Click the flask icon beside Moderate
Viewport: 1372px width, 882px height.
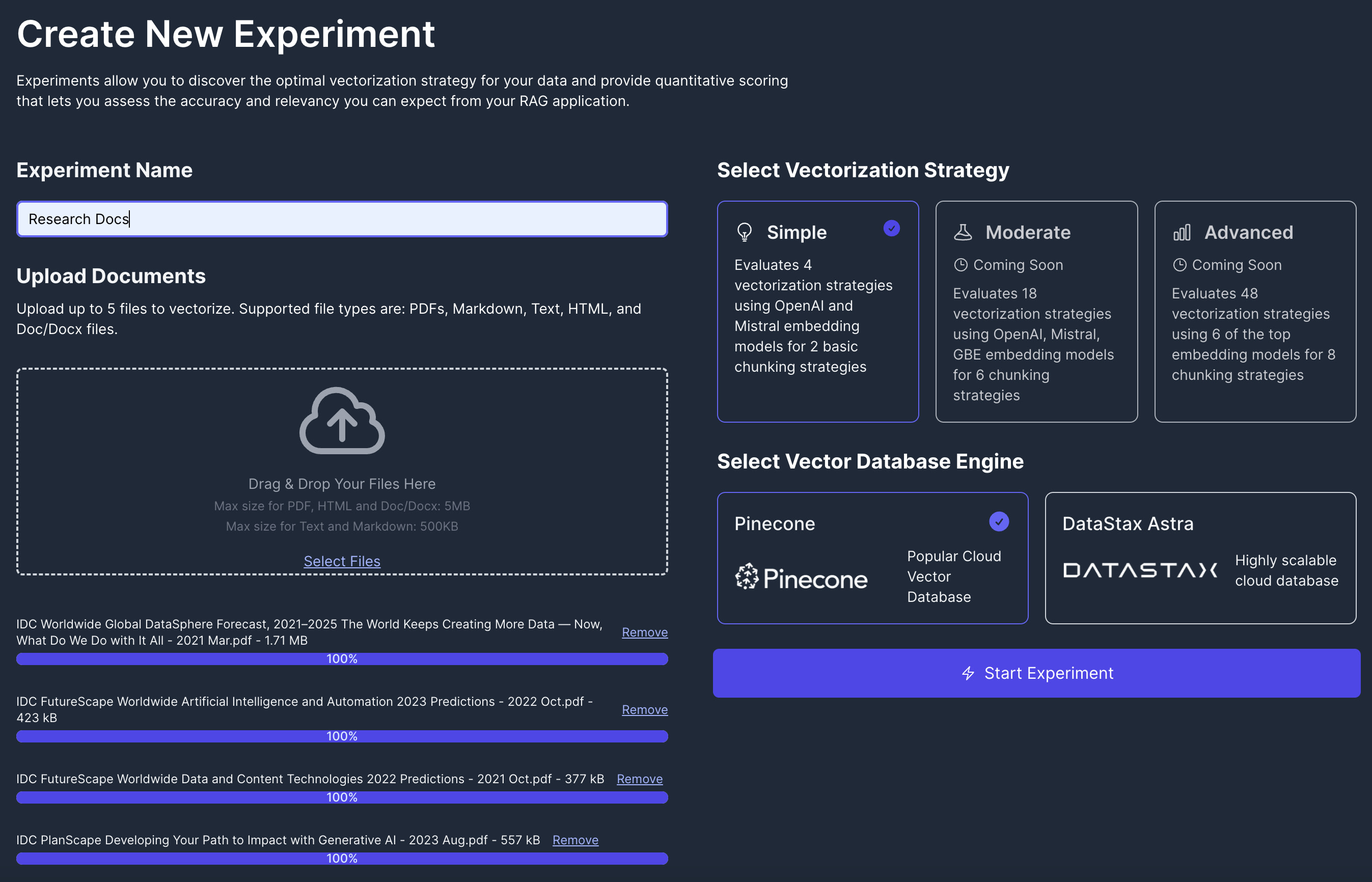tap(963, 232)
